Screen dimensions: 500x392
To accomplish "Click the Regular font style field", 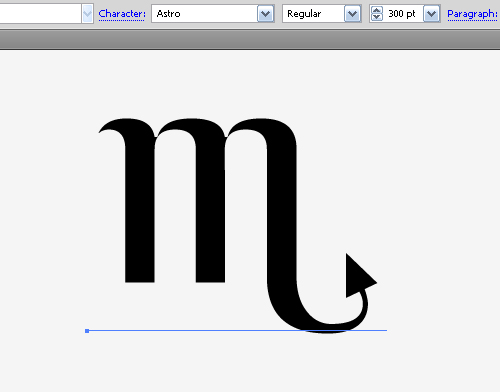I will [313, 14].
